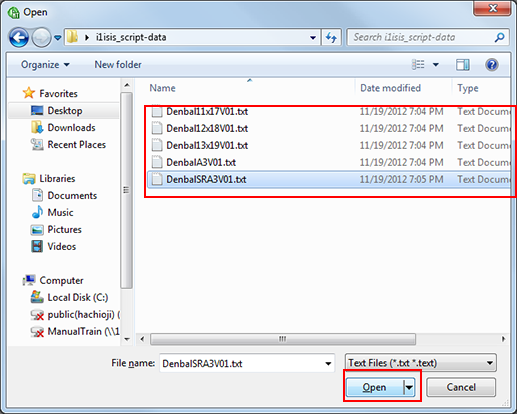Click the file icon of DenbalSRA3V01.txt
The height and width of the screenshot is (414, 517).
[157, 180]
